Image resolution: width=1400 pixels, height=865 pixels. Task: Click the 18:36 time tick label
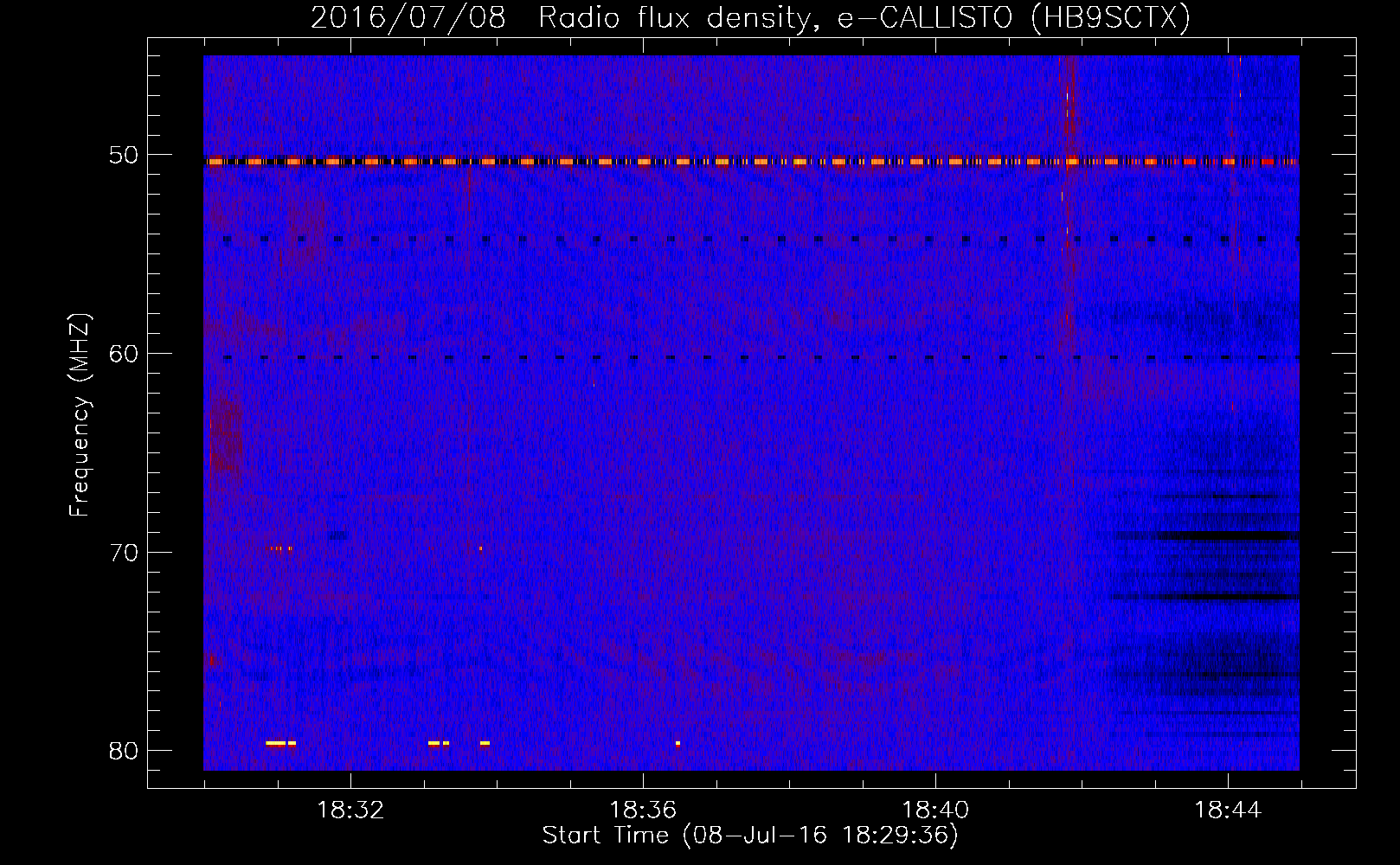click(643, 811)
